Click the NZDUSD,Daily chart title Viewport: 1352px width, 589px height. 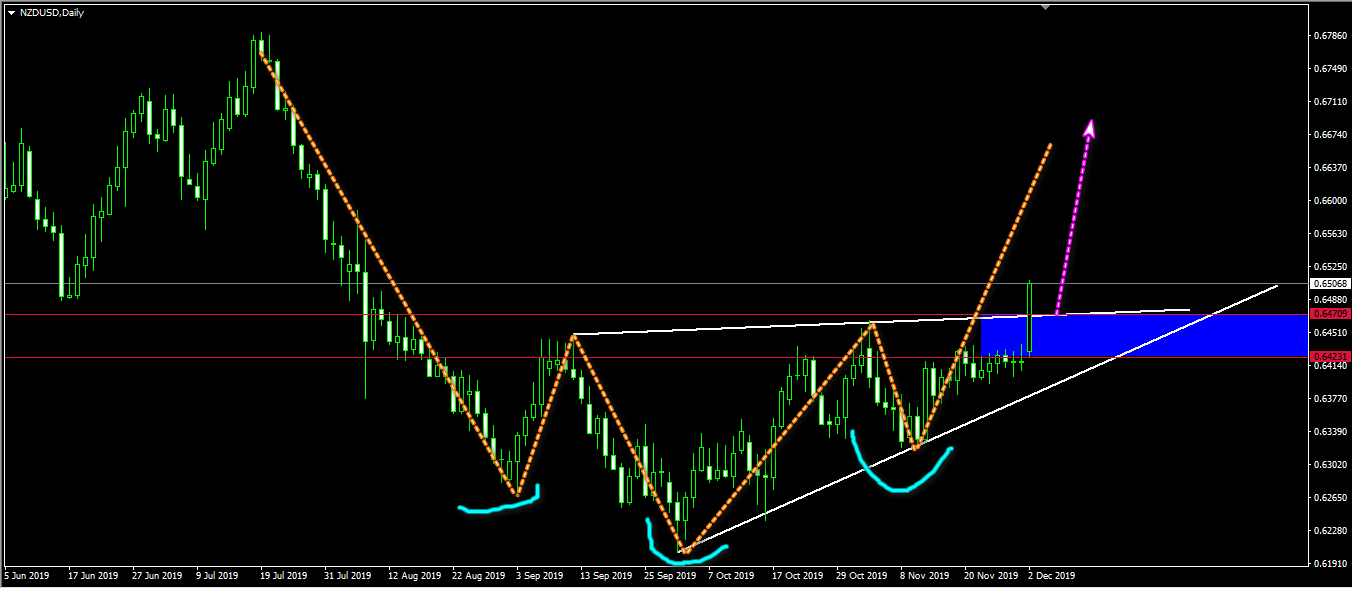(x=52, y=12)
